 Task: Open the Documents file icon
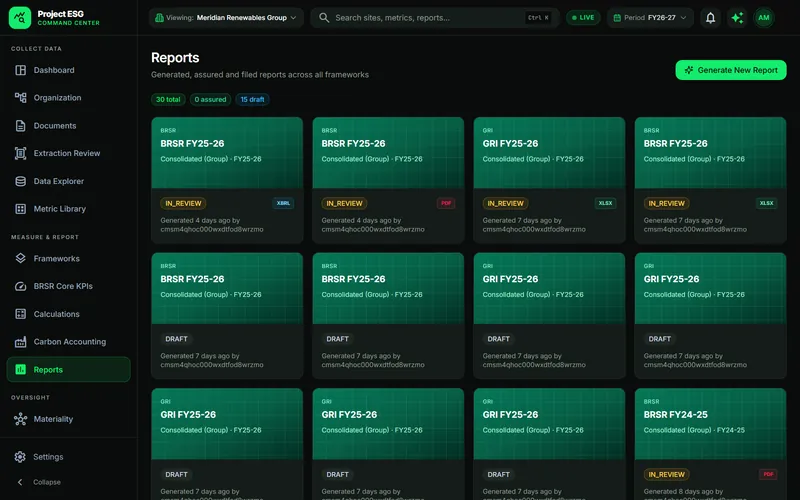(x=20, y=126)
